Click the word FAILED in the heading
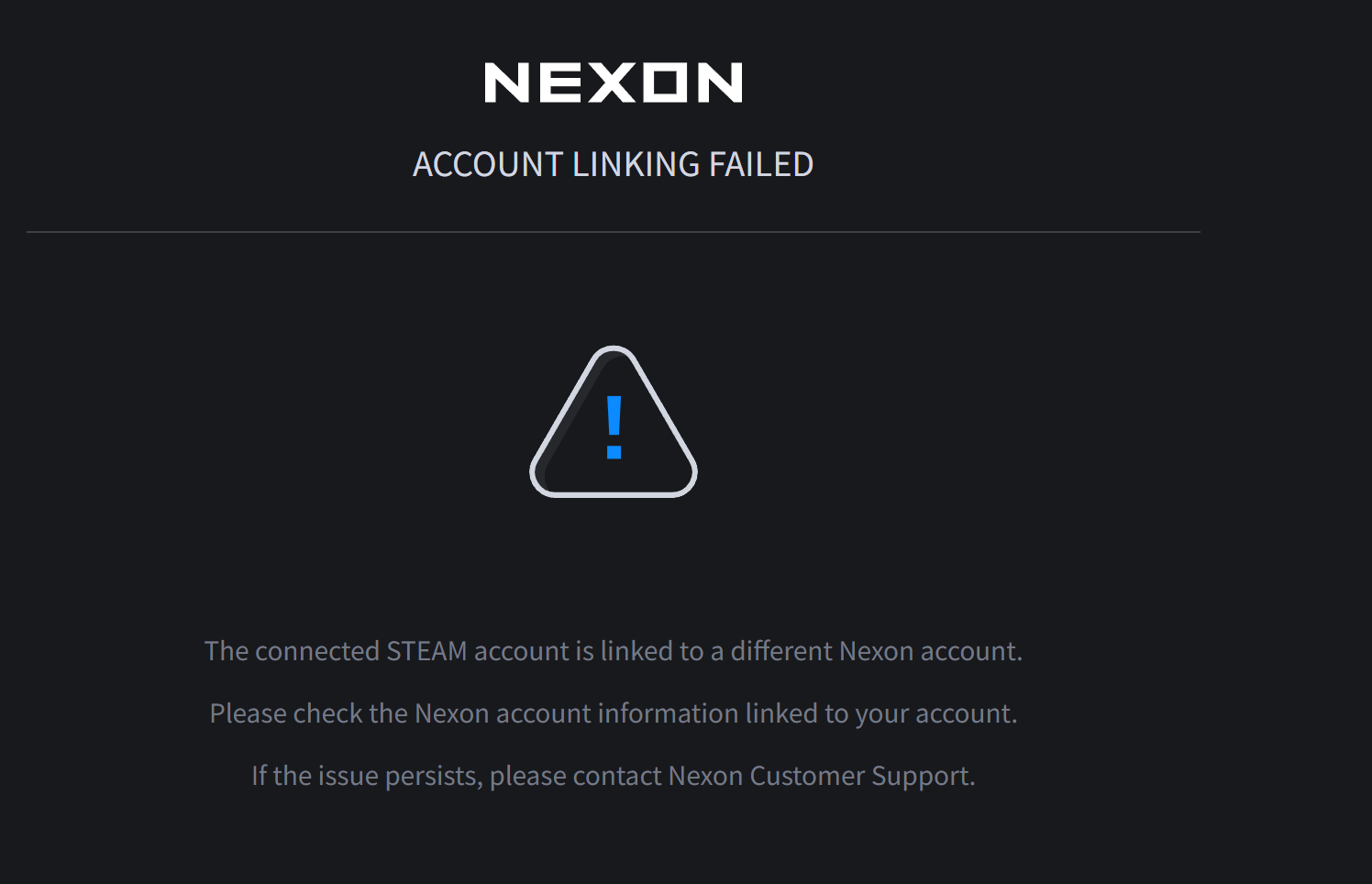This screenshot has height=884, width=1372. (760, 165)
